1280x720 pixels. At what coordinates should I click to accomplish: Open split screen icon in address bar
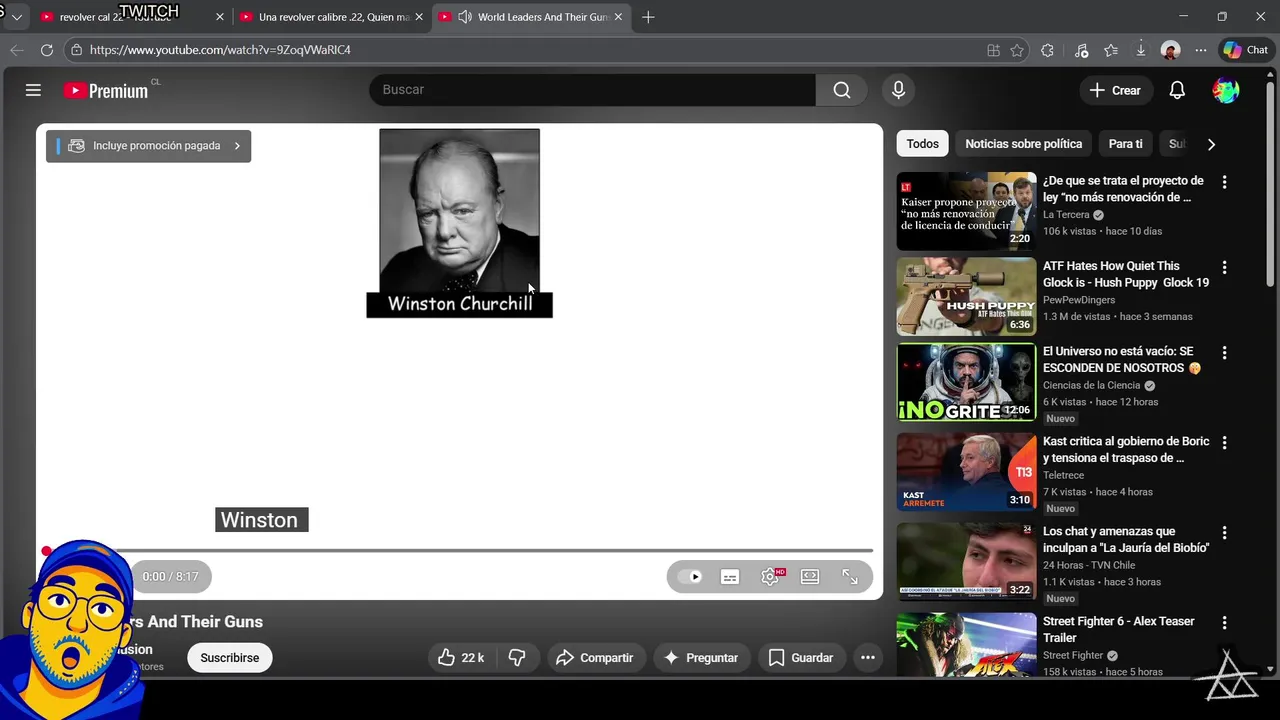(x=993, y=50)
